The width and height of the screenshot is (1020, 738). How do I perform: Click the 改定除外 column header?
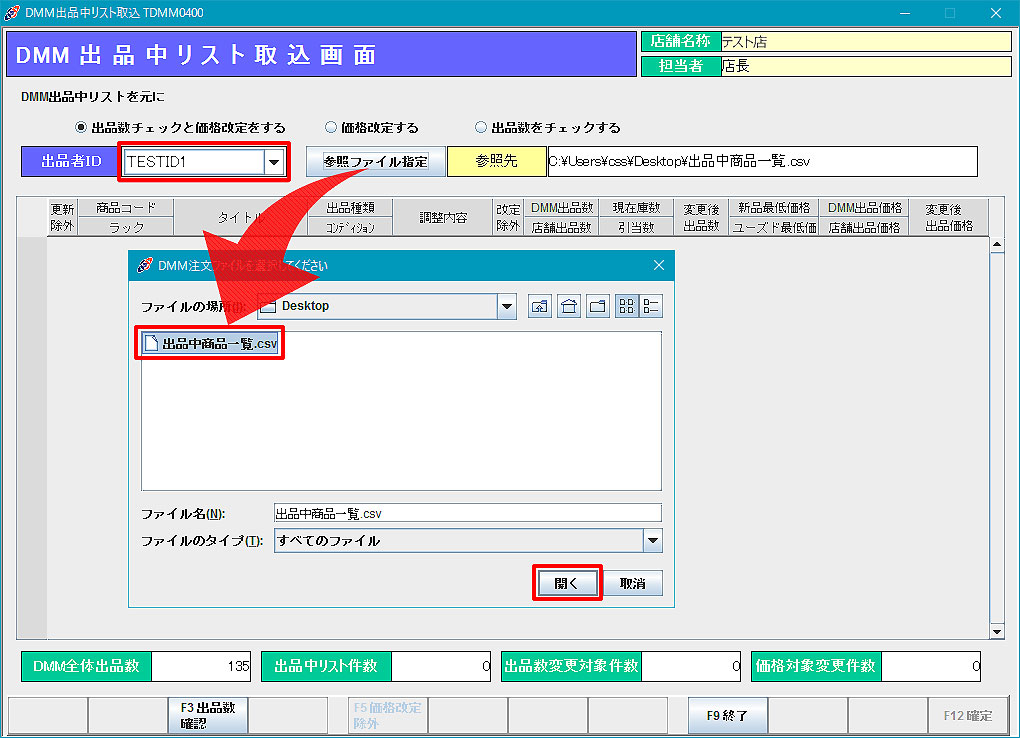508,217
